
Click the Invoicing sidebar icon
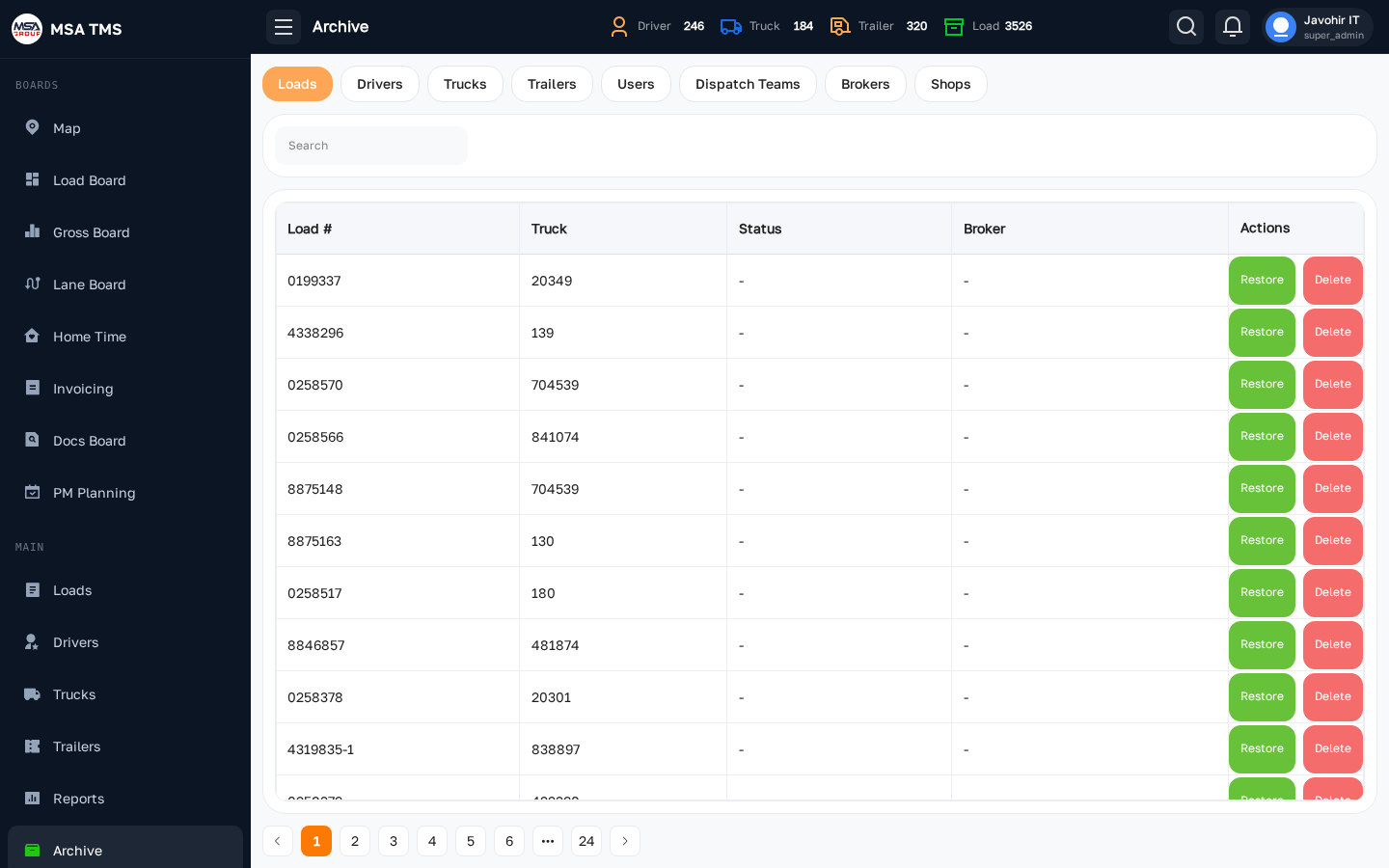pos(32,388)
